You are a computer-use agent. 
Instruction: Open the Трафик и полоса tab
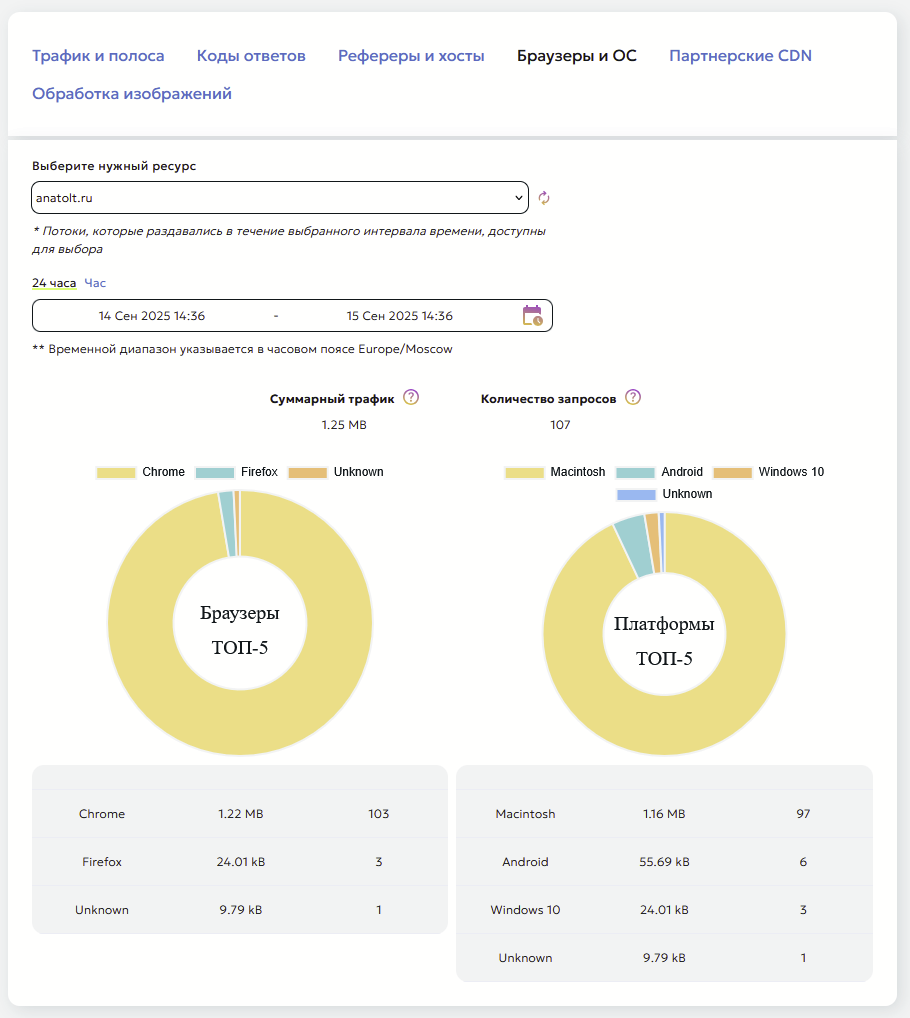[98, 56]
